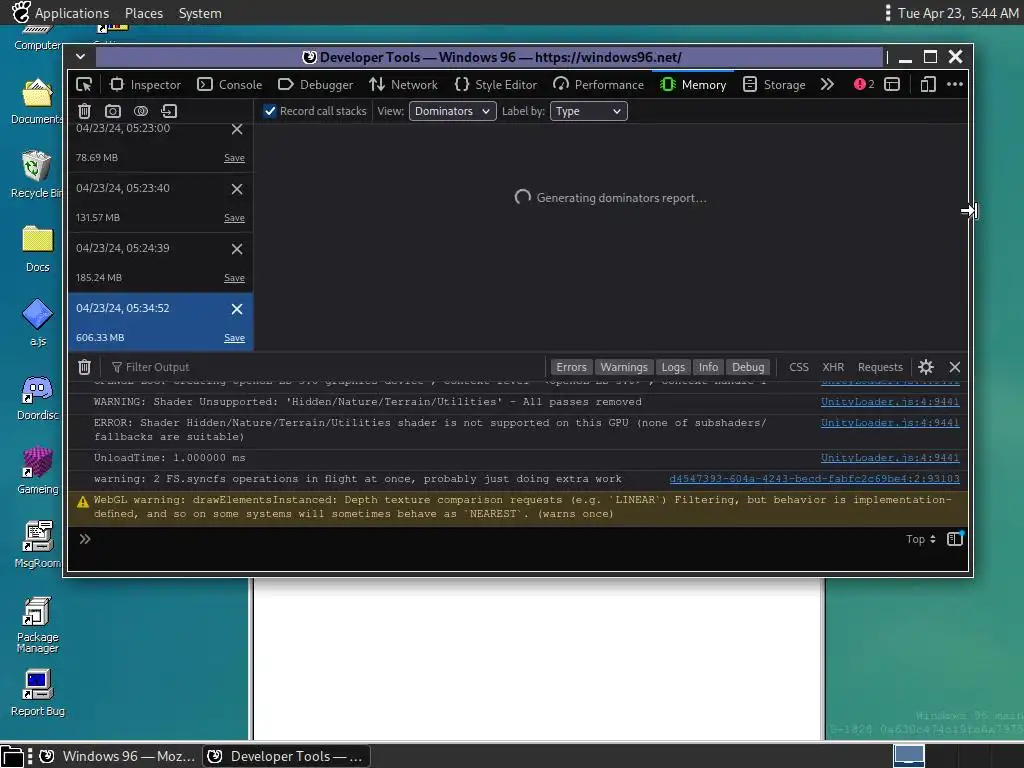Save the 606.33 MB snapshot
1024x768 pixels.
tap(234, 338)
